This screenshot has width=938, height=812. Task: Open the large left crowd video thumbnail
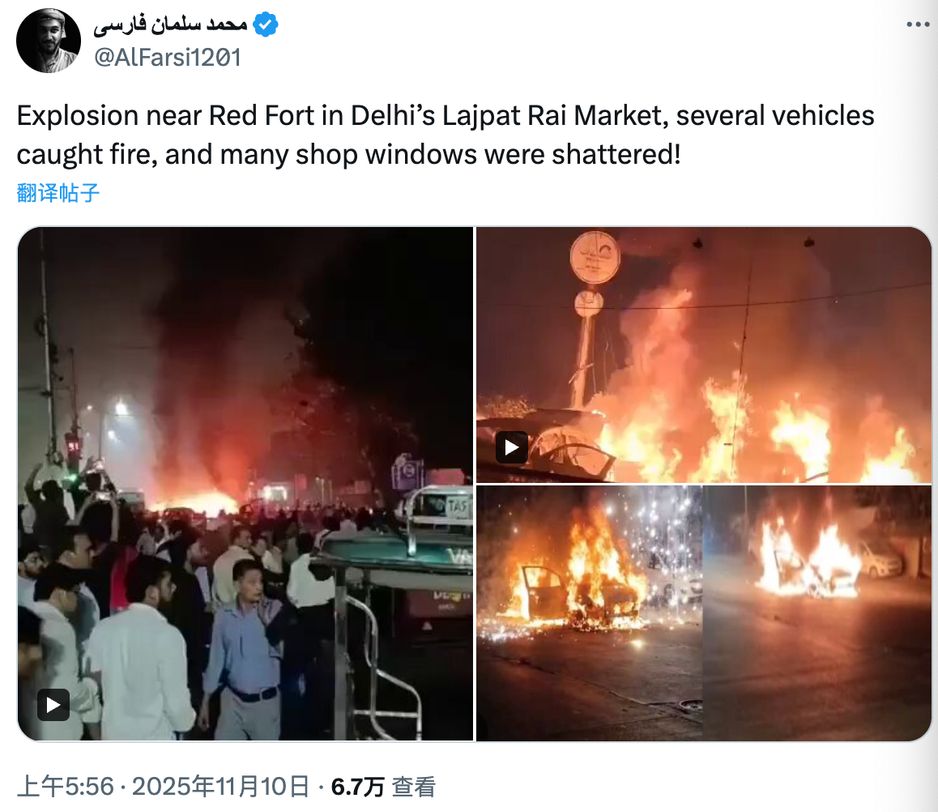(245, 483)
